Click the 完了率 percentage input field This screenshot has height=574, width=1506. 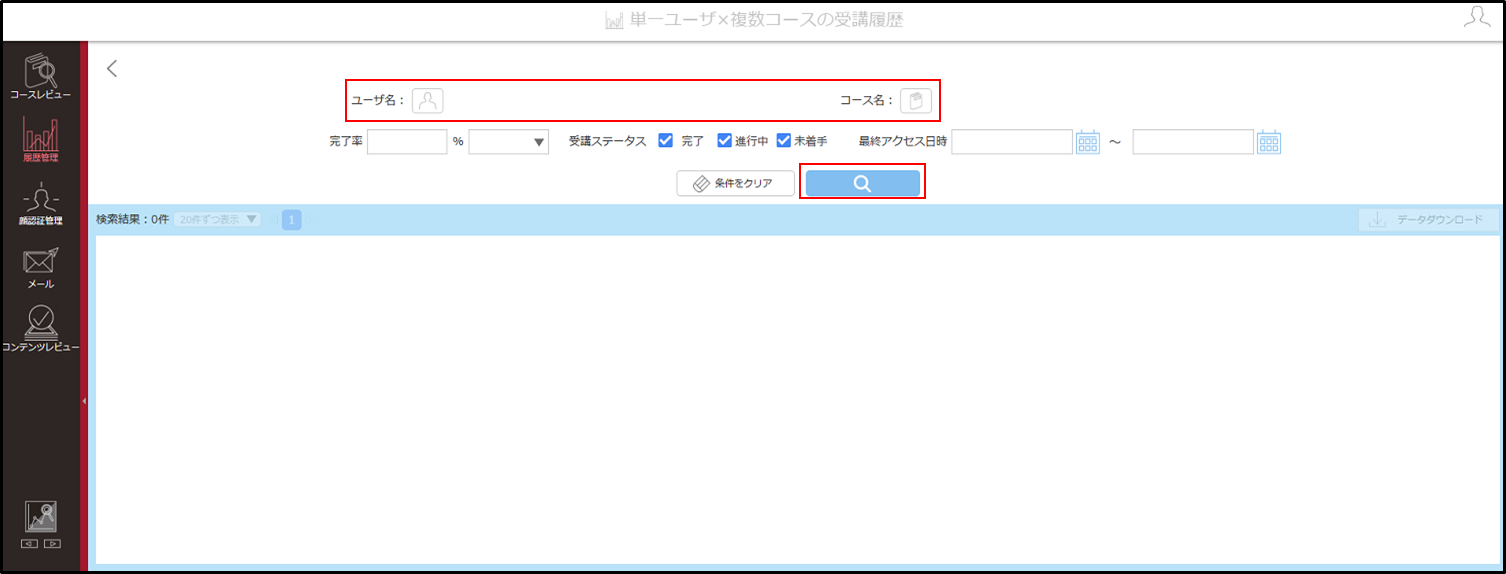407,142
